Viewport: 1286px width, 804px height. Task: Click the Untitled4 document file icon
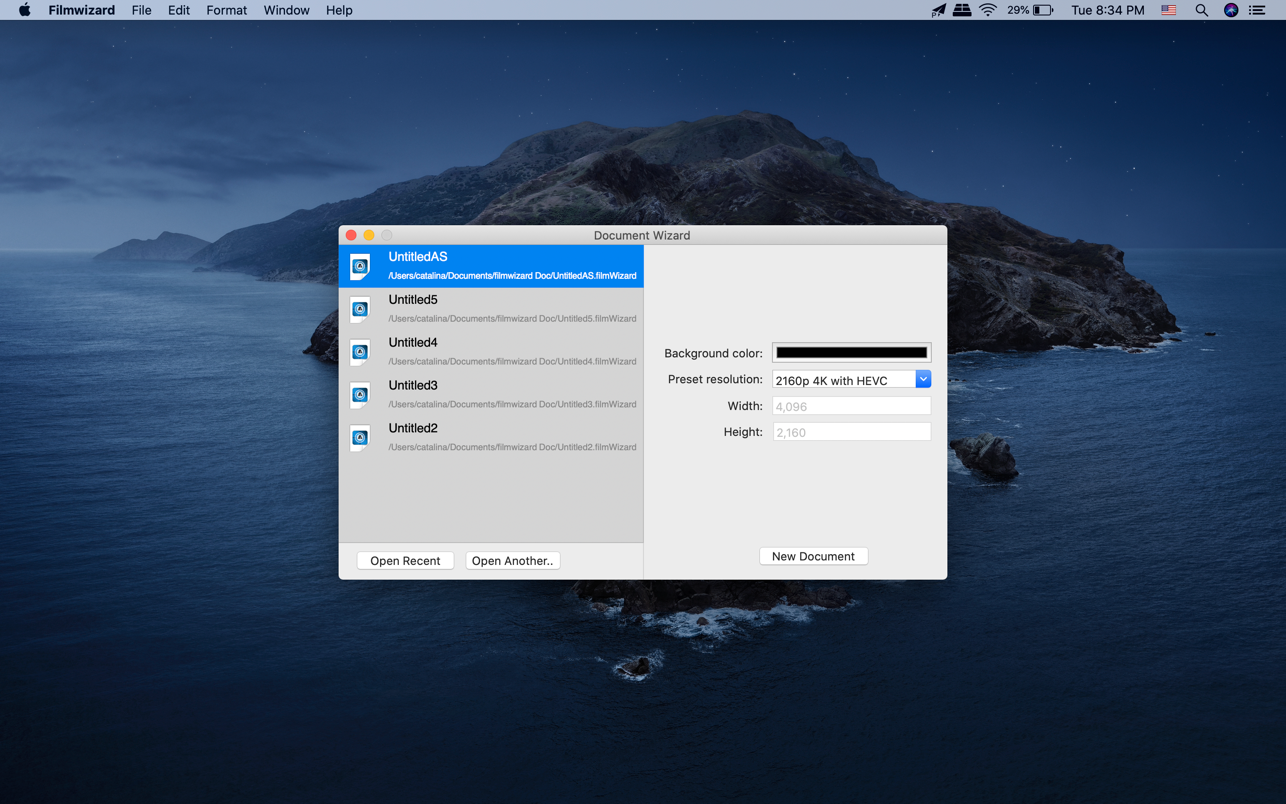pyautogui.click(x=360, y=352)
